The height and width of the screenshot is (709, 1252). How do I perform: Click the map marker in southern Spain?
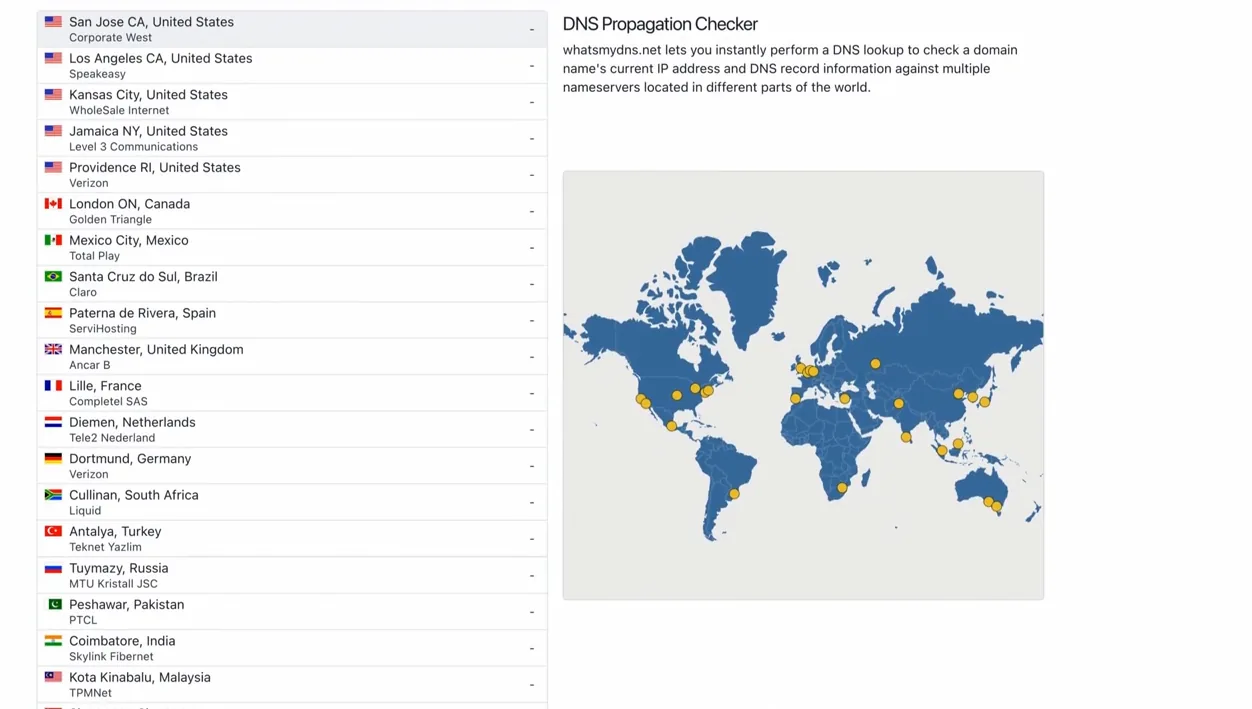pyautogui.click(x=795, y=399)
